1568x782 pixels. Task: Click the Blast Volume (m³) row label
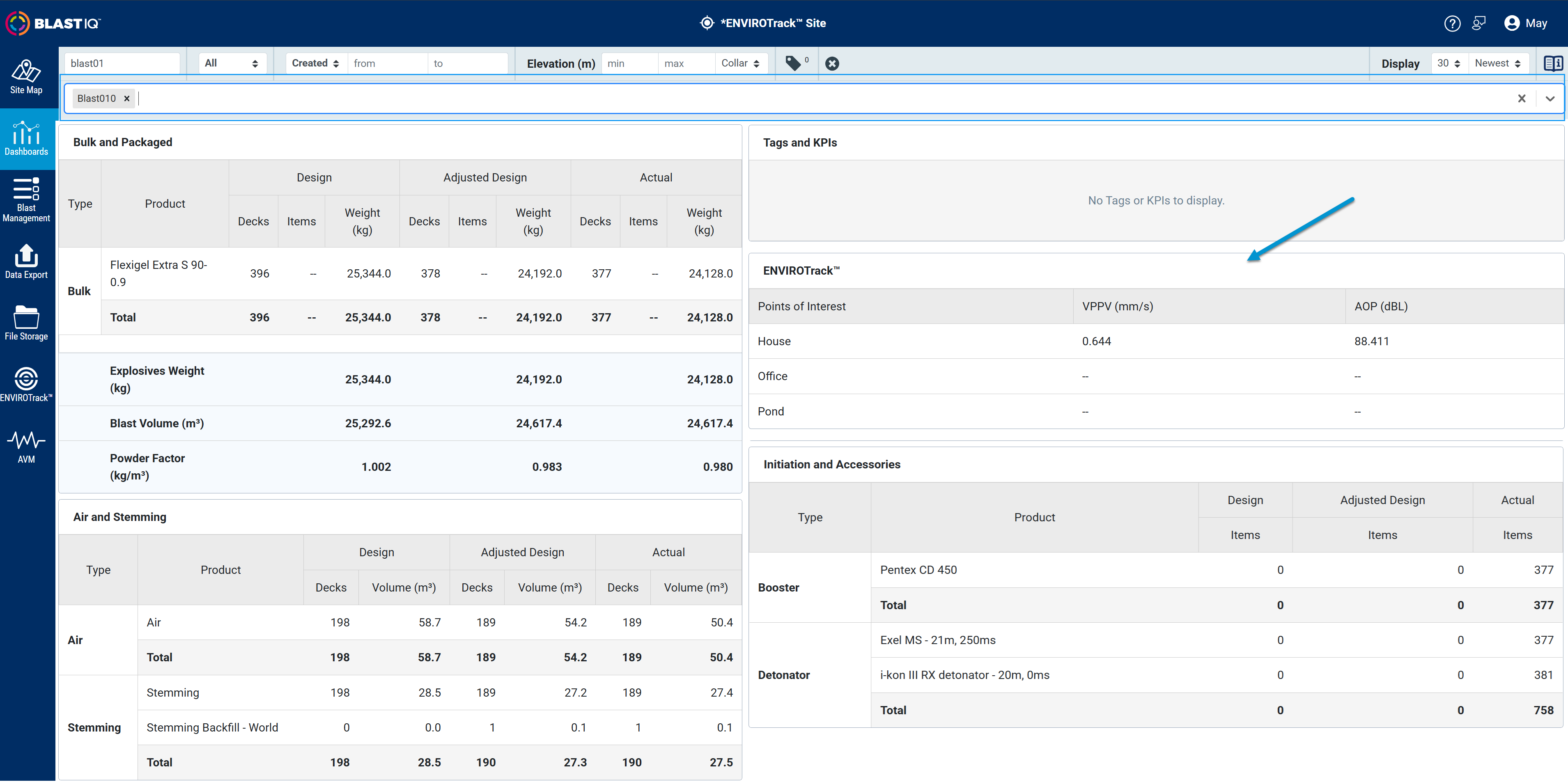(x=156, y=424)
